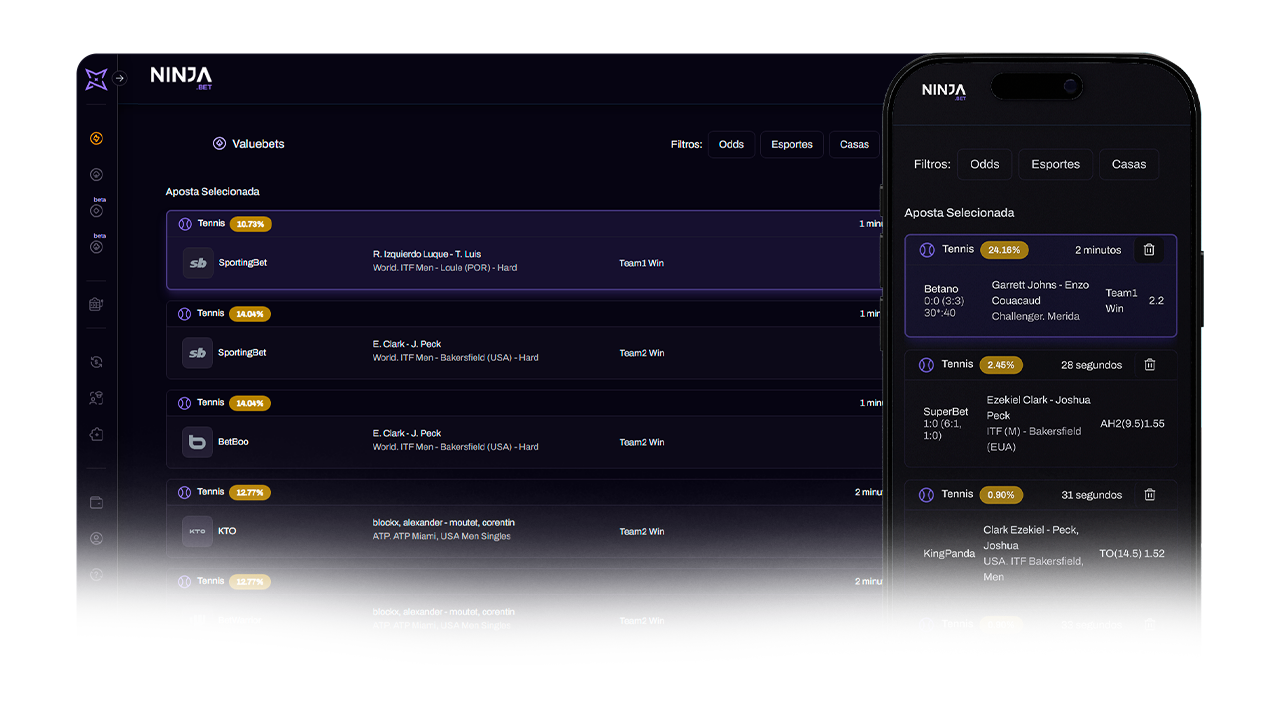Open the Casas filter on desktop
This screenshot has width=1280, height=703.
[854, 144]
